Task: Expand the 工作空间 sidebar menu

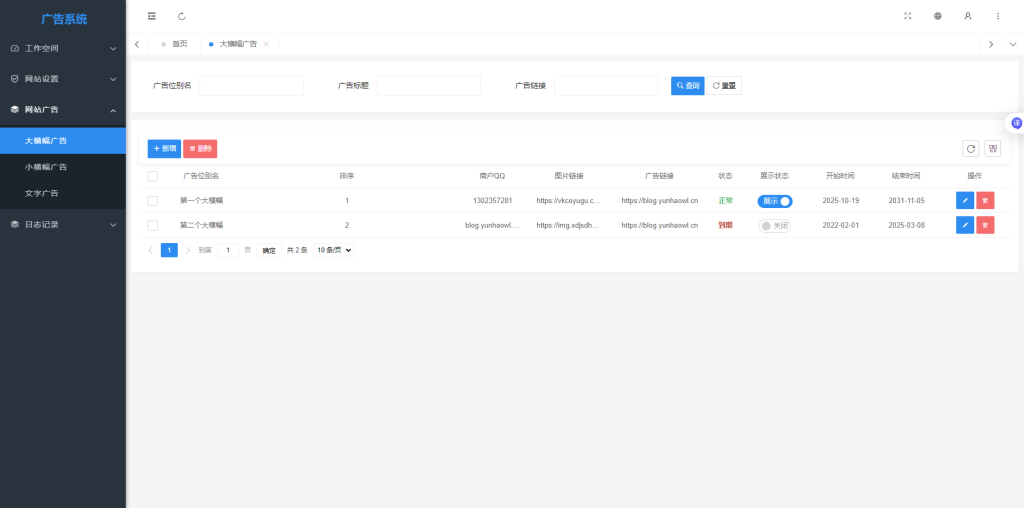Action: pyautogui.click(x=63, y=48)
